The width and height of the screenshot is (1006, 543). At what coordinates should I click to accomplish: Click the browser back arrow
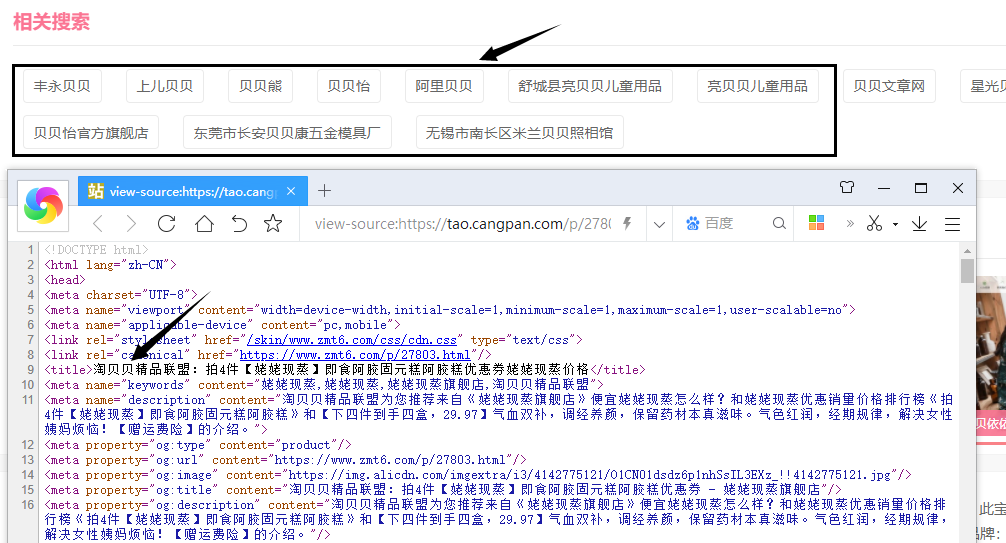98,223
